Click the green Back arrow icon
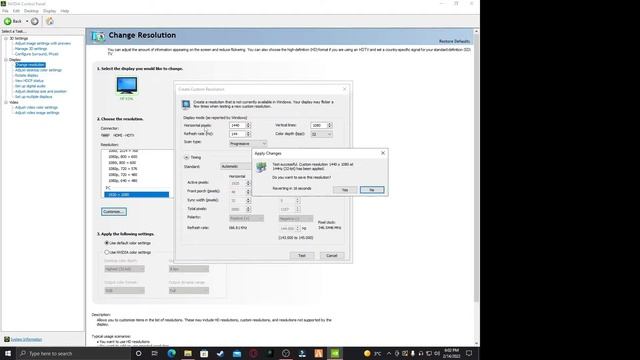Viewport: 640px width, 360px height. [8, 21]
